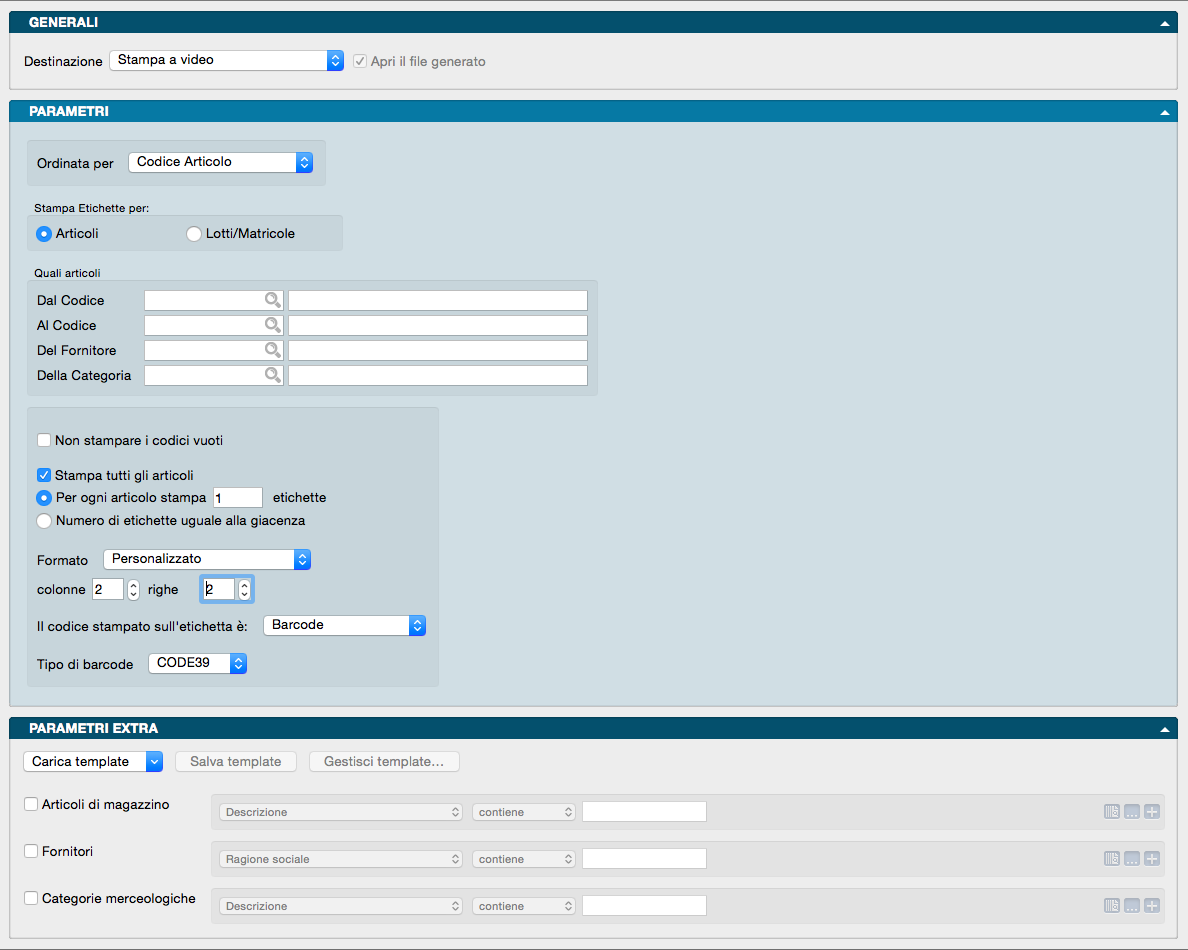Collapse the PARAMETRI section header

pyautogui.click(x=1164, y=112)
